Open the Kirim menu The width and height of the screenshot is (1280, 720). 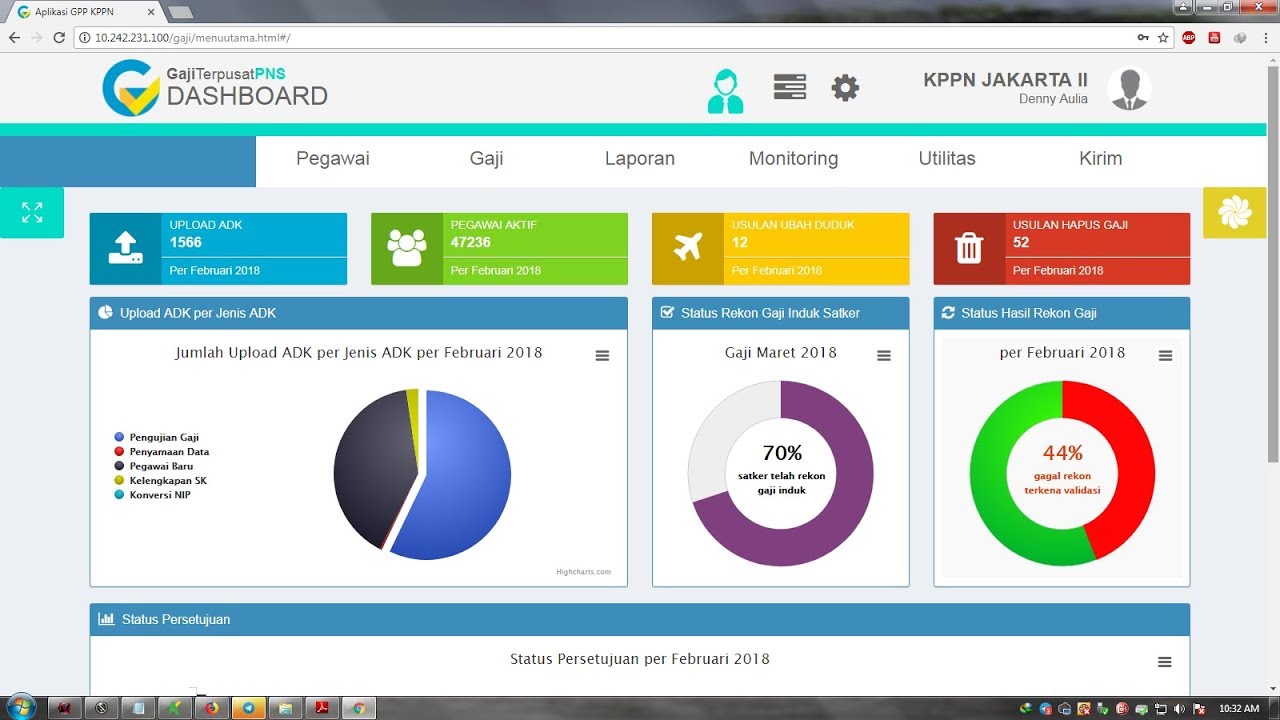pyautogui.click(x=1101, y=159)
